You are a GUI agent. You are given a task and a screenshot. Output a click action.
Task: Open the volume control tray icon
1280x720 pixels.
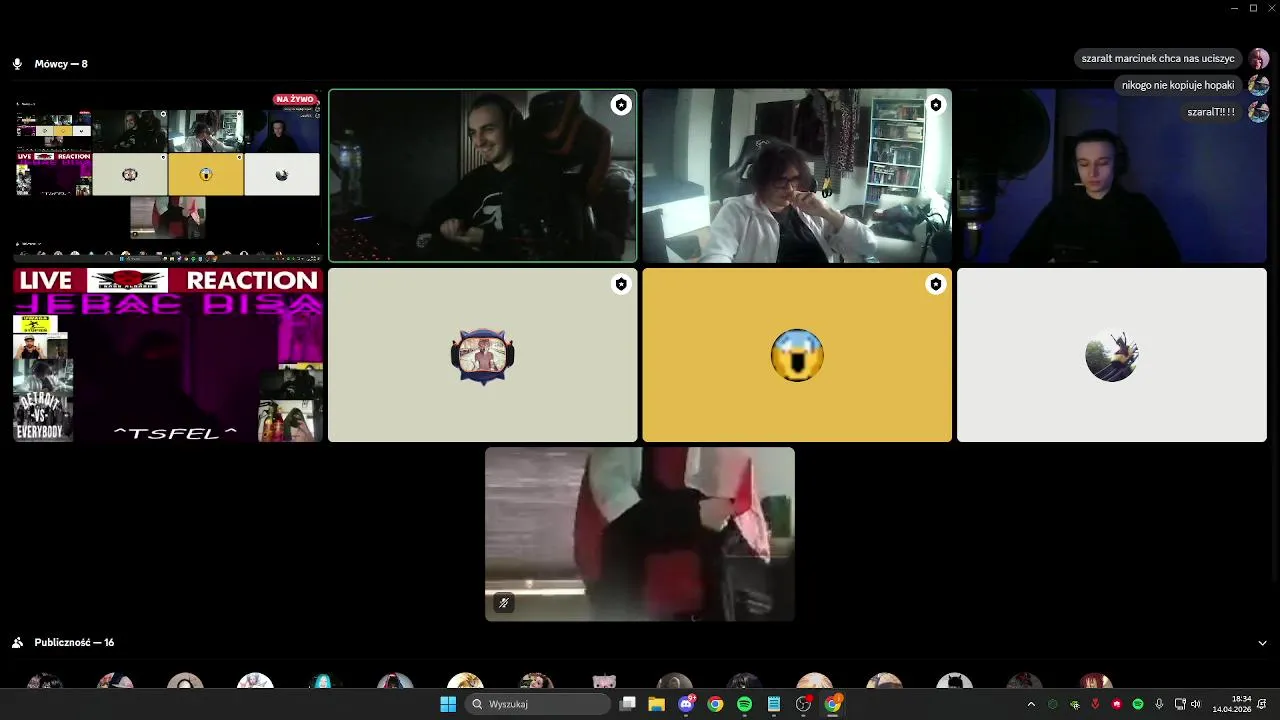pos(1195,704)
